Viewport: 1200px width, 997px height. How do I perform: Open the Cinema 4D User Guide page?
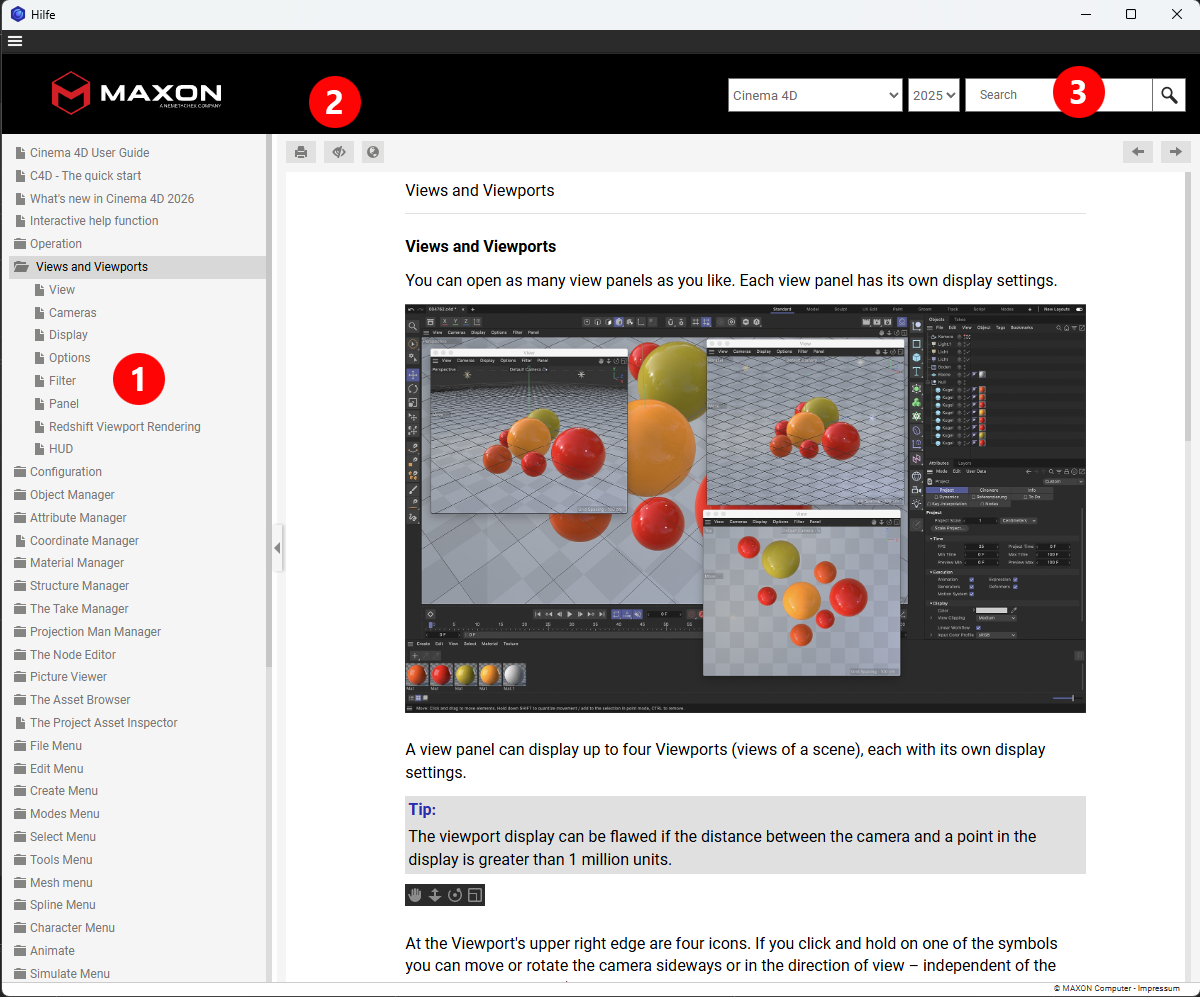(89, 153)
